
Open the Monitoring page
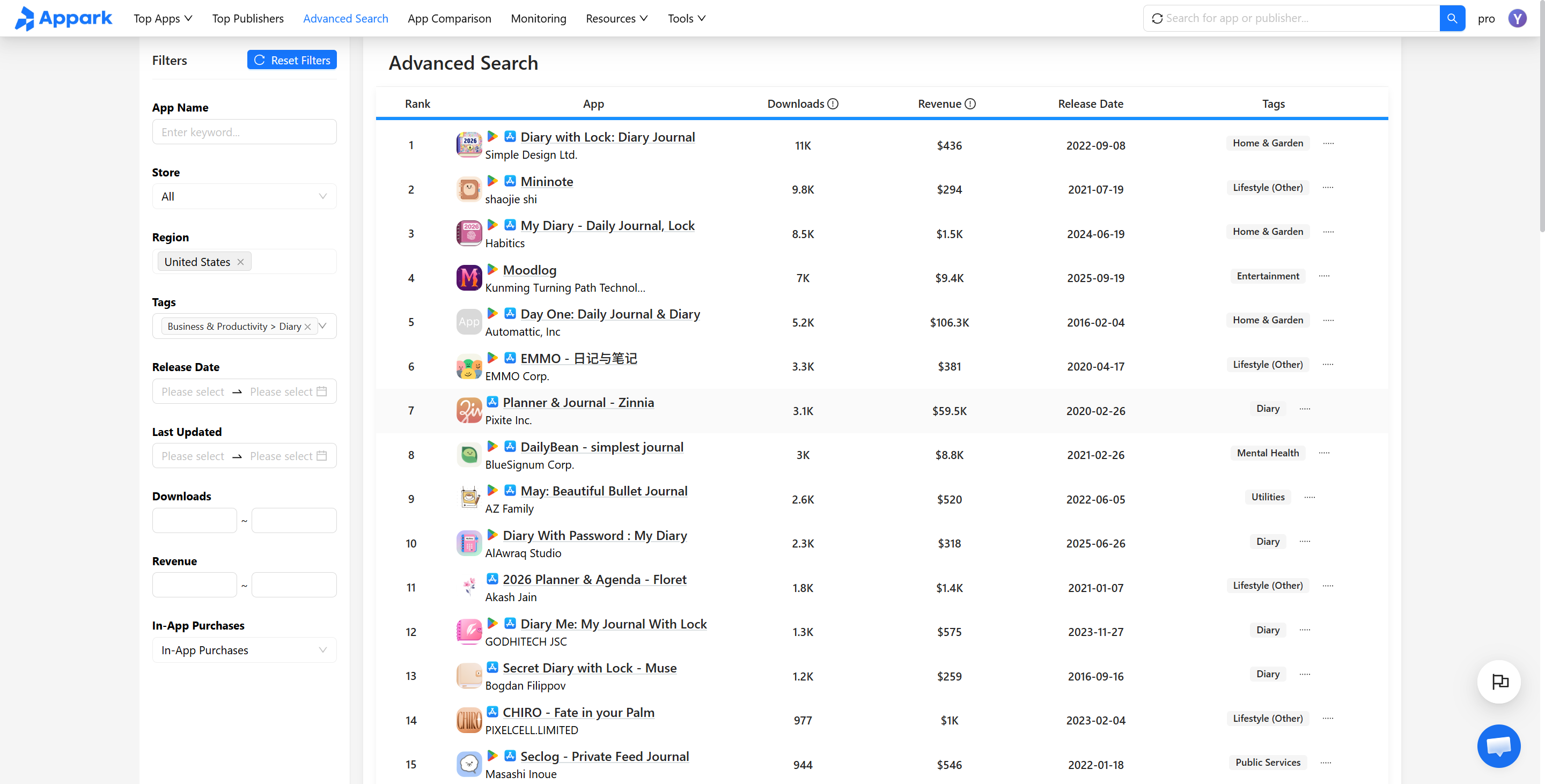tap(538, 19)
